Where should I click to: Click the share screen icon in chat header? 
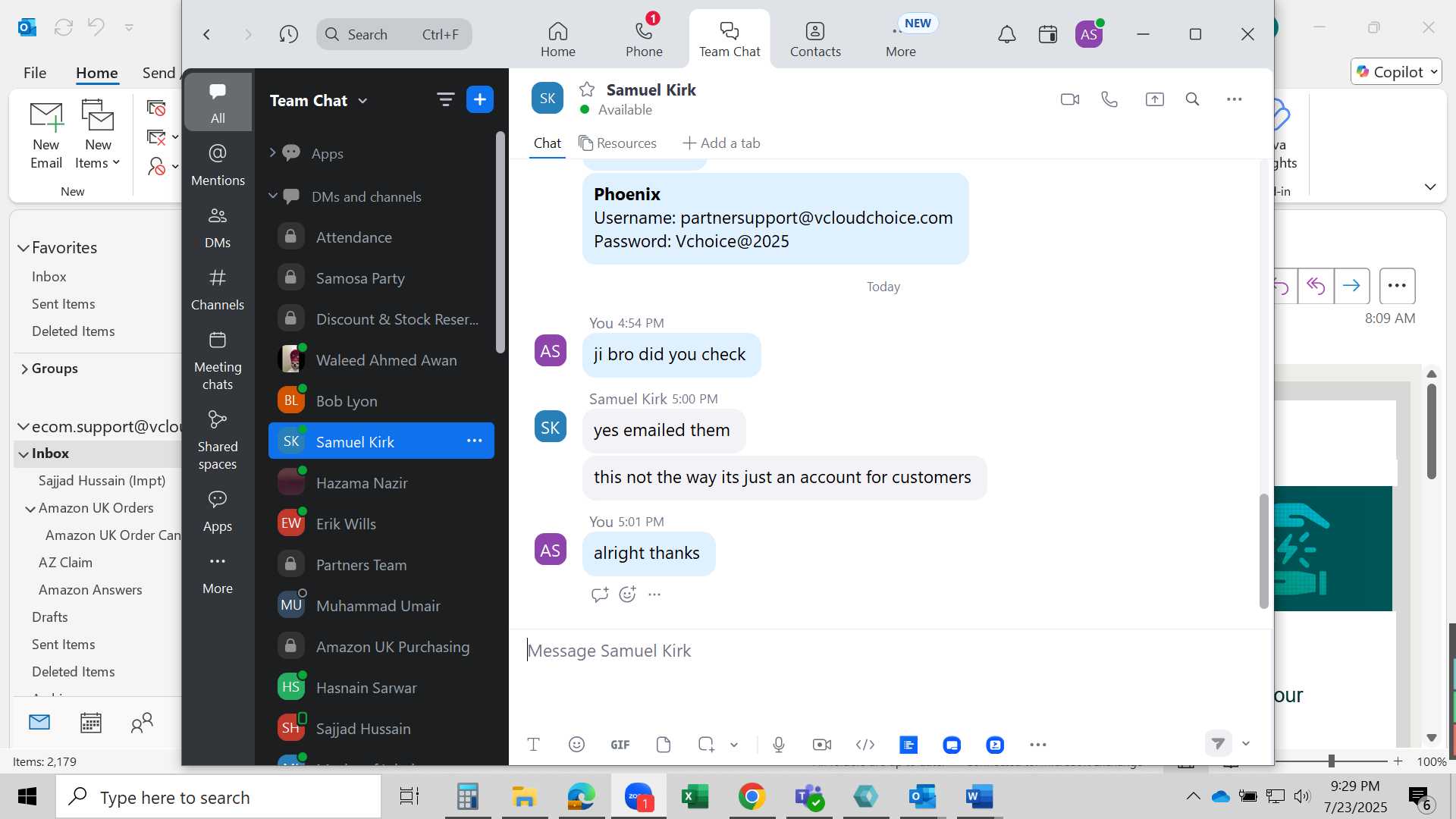coord(1154,99)
